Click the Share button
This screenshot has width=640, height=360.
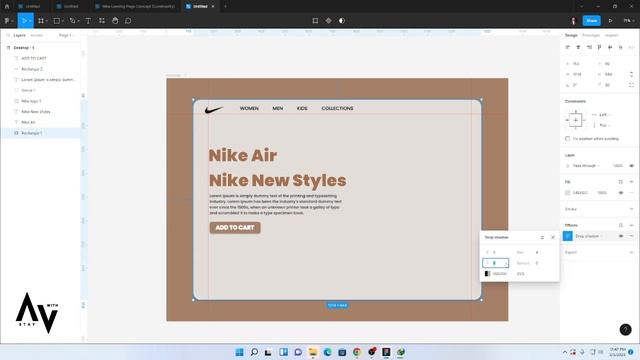591,20
